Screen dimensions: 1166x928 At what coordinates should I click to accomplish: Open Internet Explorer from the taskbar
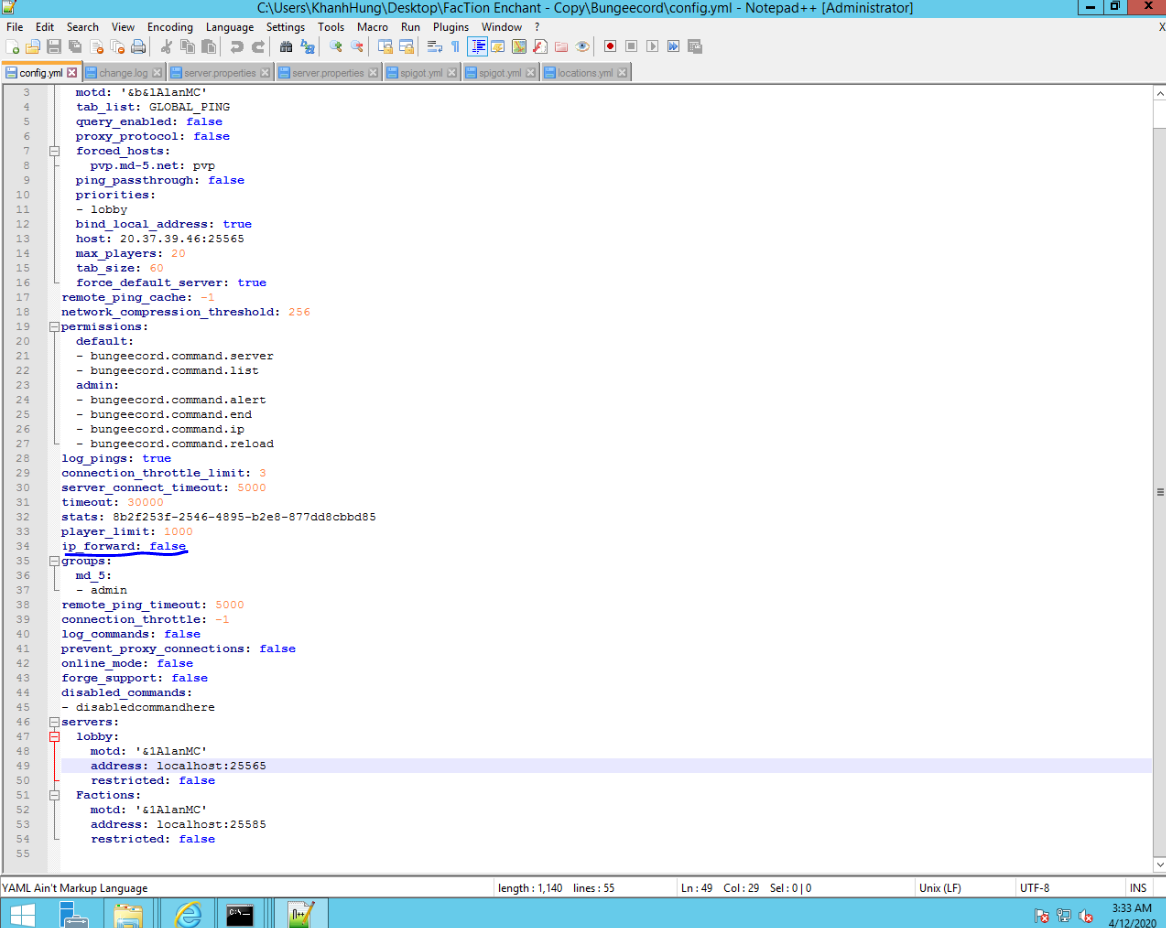click(x=187, y=913)
